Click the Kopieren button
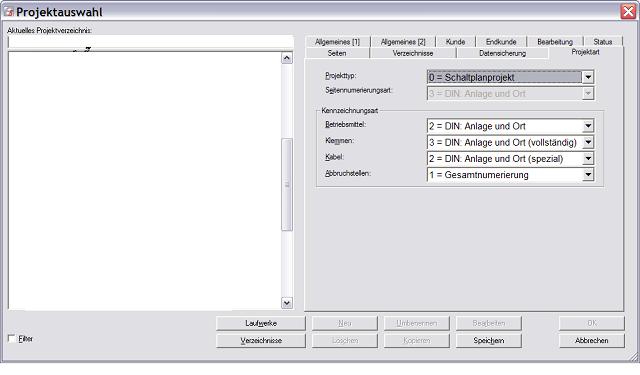The height and width of the screenshot is (375, 640). coord(417,340)
